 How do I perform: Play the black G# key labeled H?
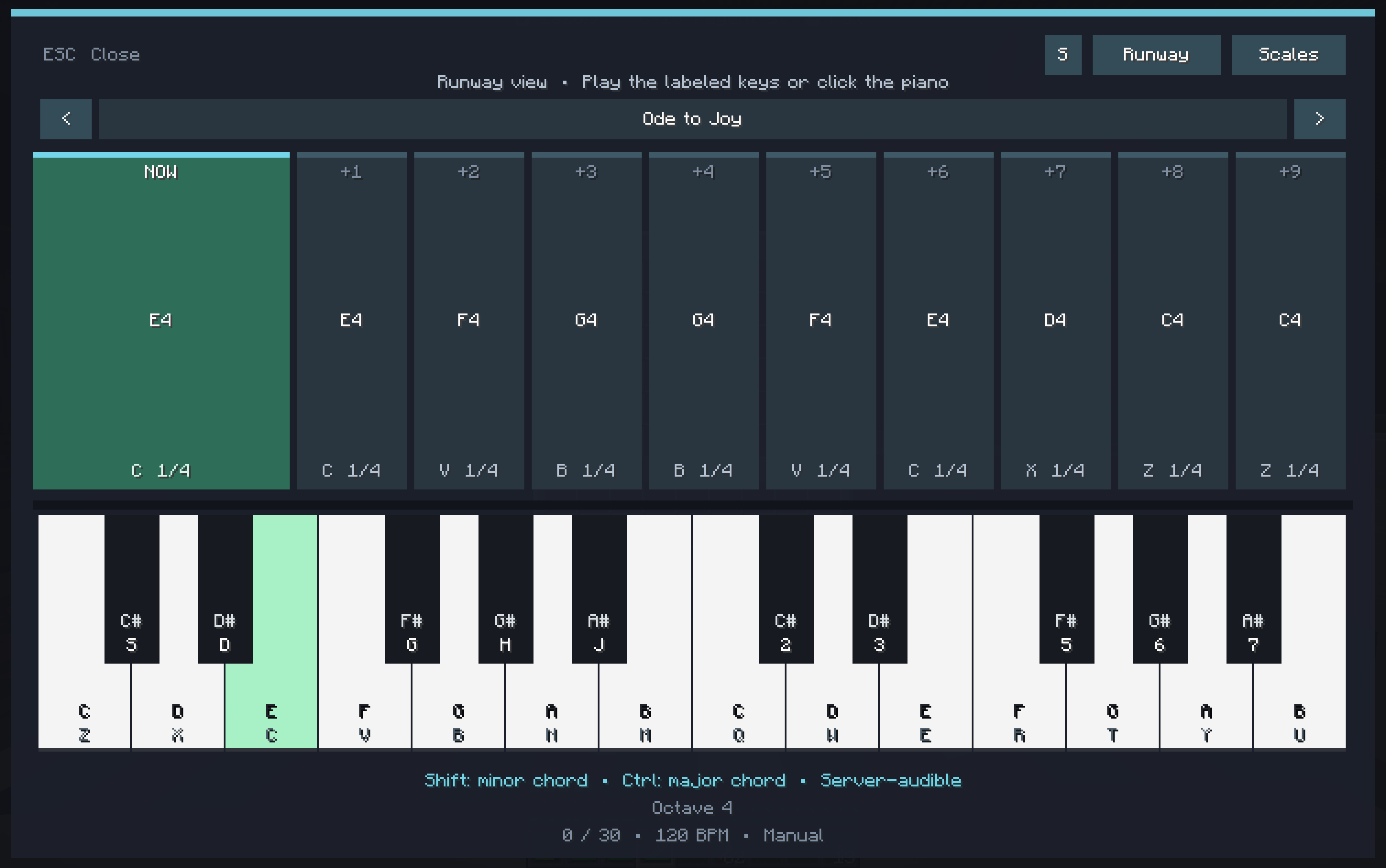click(506, 589)
